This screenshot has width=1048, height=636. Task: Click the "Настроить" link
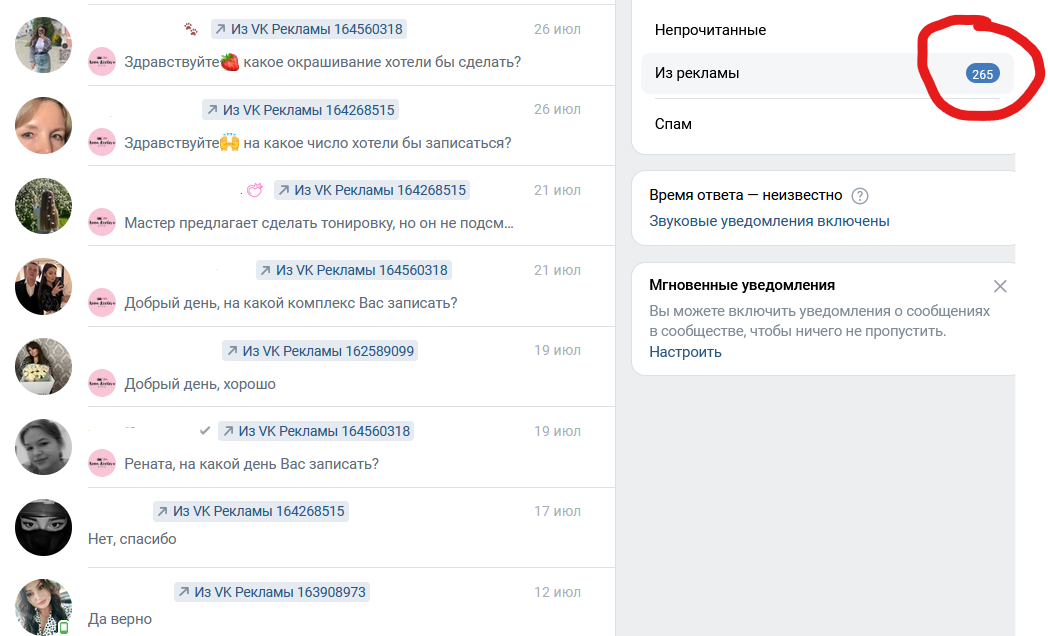click(x=685, y=352)
